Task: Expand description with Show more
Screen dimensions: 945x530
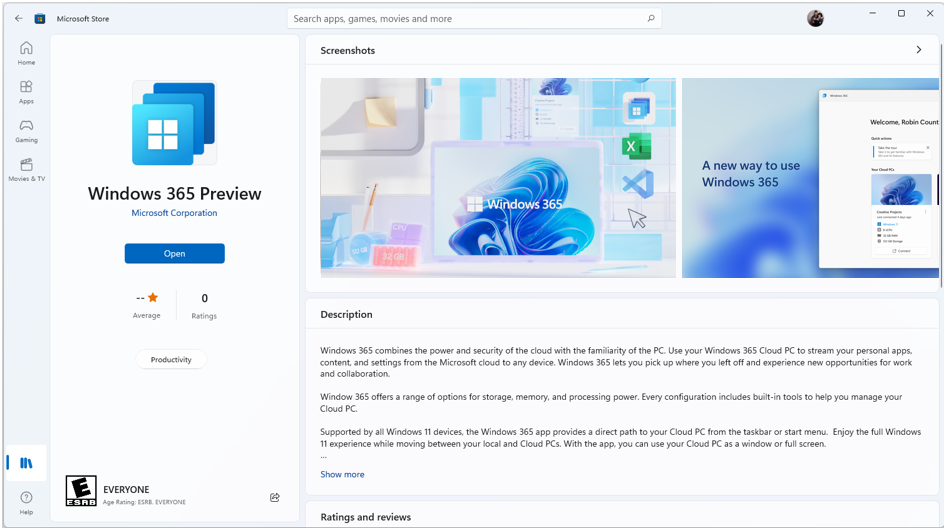Action: click(x=342, y=475)
